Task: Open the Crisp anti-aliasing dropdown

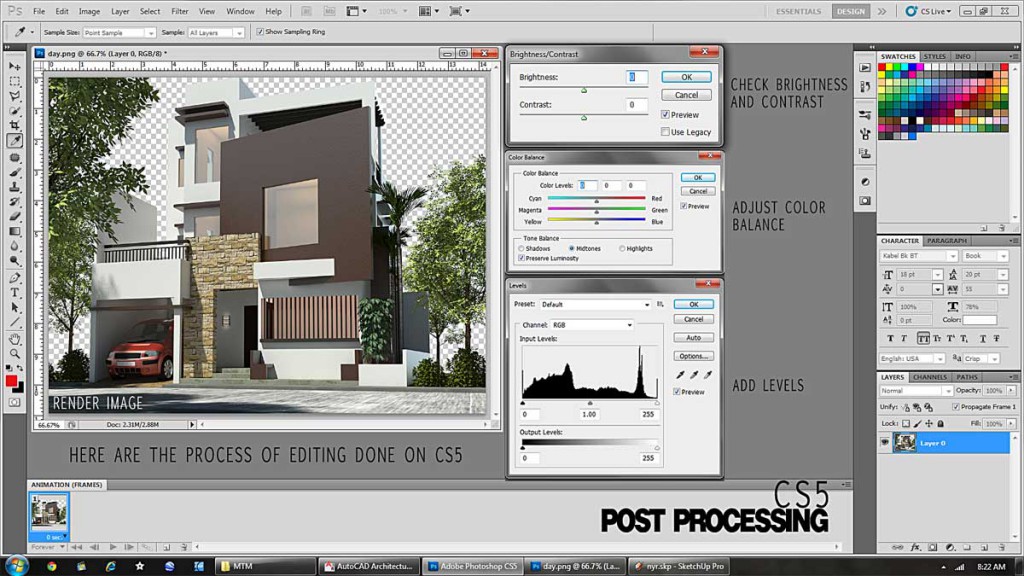Action: coord(982,359)
